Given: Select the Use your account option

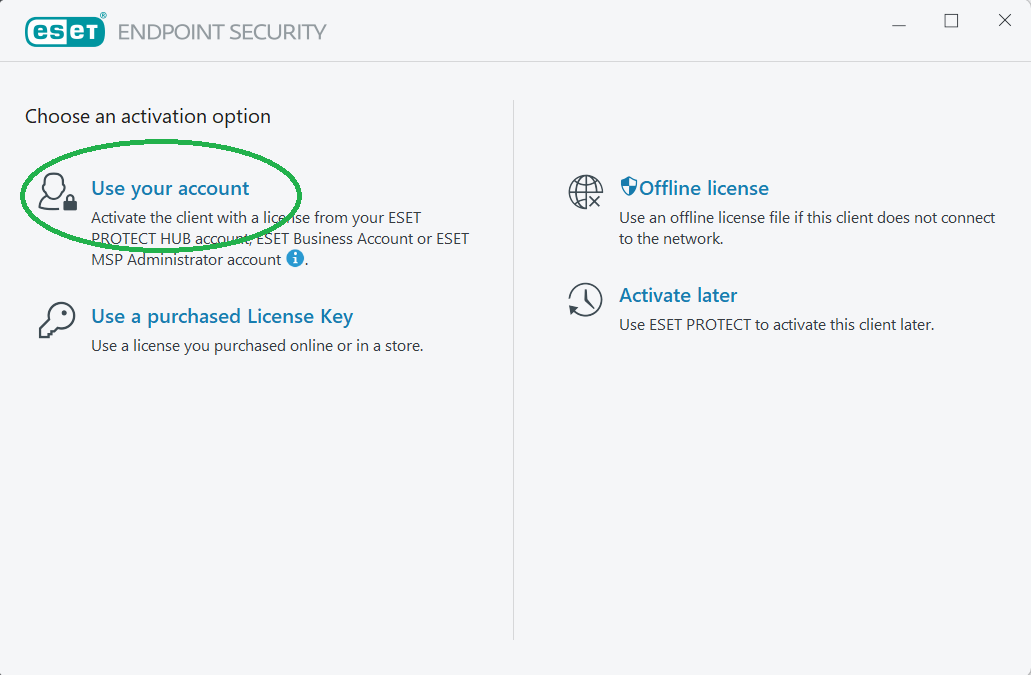Looking at the screenshot, I should [170, 189].
